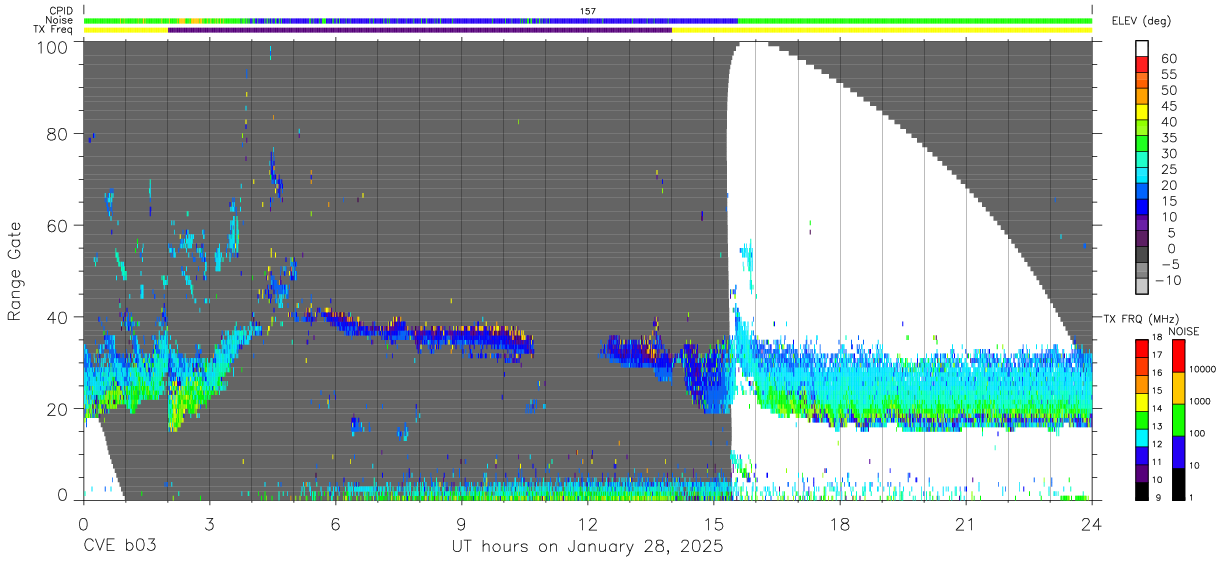Click the NOISE legend title

[1186, 331]
